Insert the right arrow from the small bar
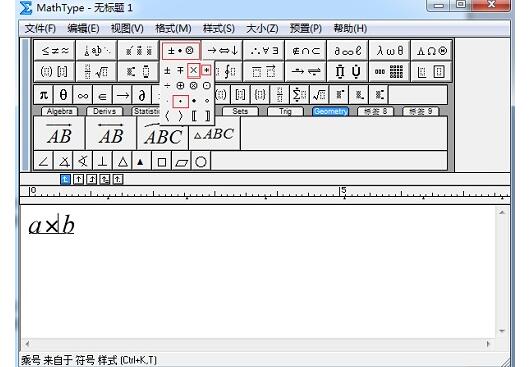The height and width of the screenshot is (367, 532). click(x=122, y=95)
